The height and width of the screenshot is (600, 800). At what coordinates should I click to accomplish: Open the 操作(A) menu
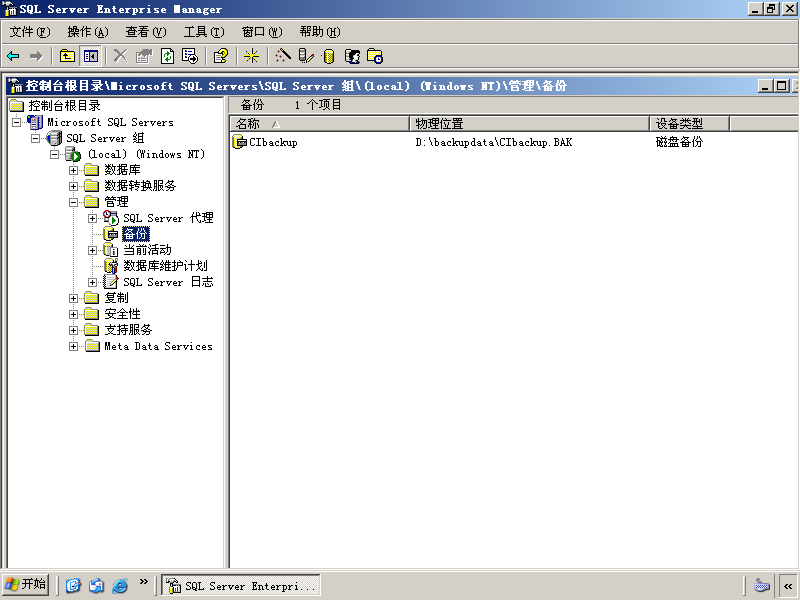[88, 32]
